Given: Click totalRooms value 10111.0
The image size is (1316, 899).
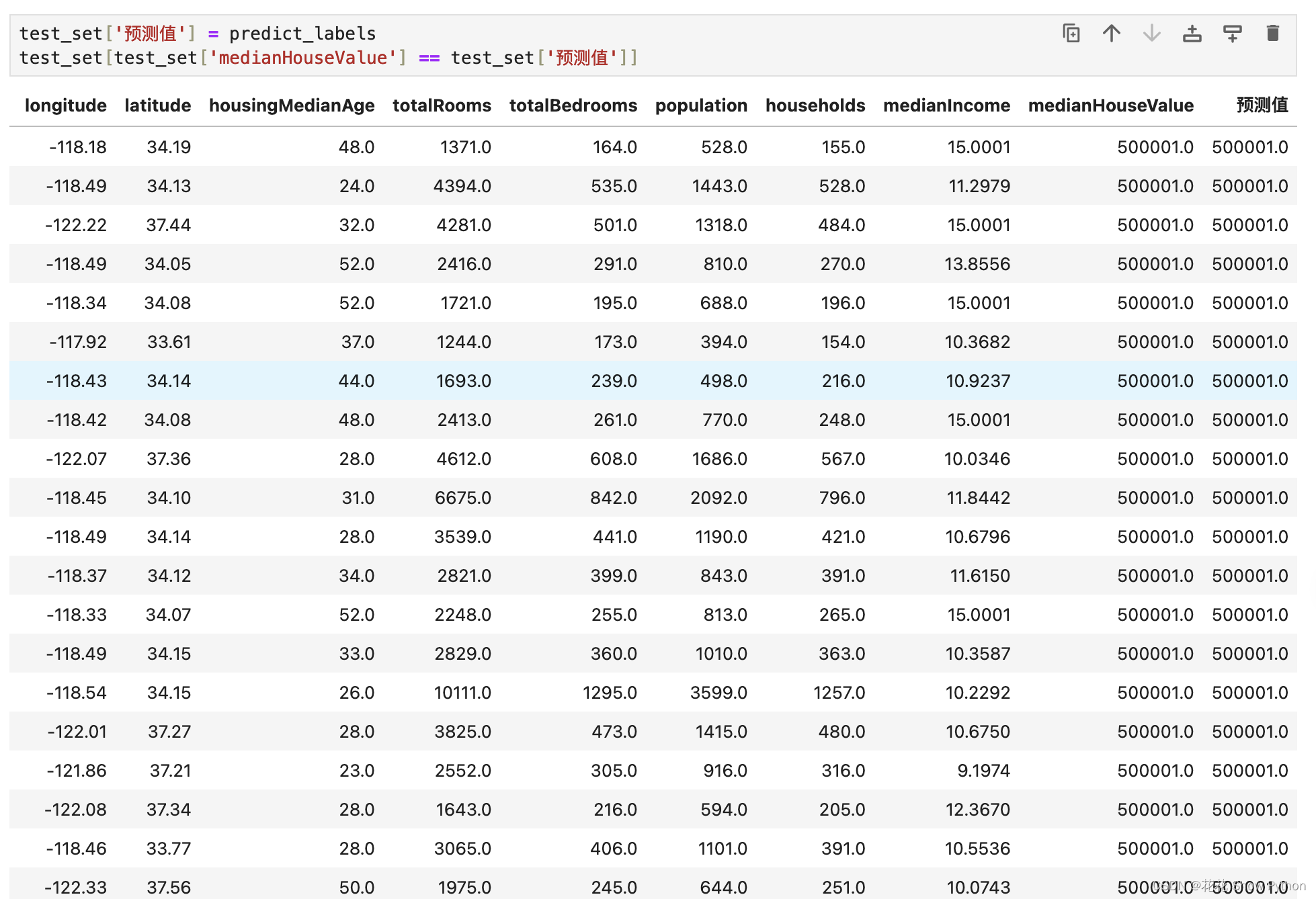Looking at the screenshot, I should click(462, 693).
